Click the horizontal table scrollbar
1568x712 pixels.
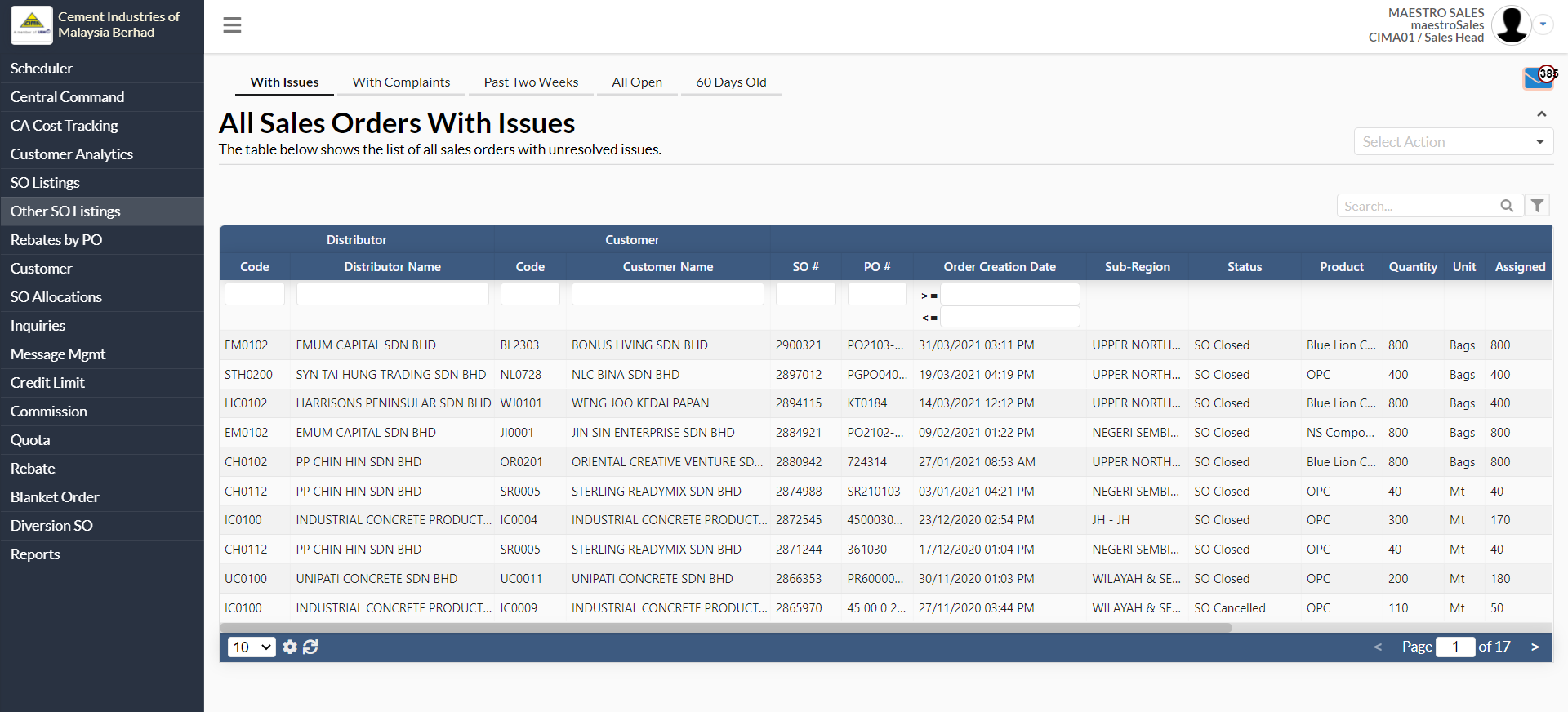(725, 628)
